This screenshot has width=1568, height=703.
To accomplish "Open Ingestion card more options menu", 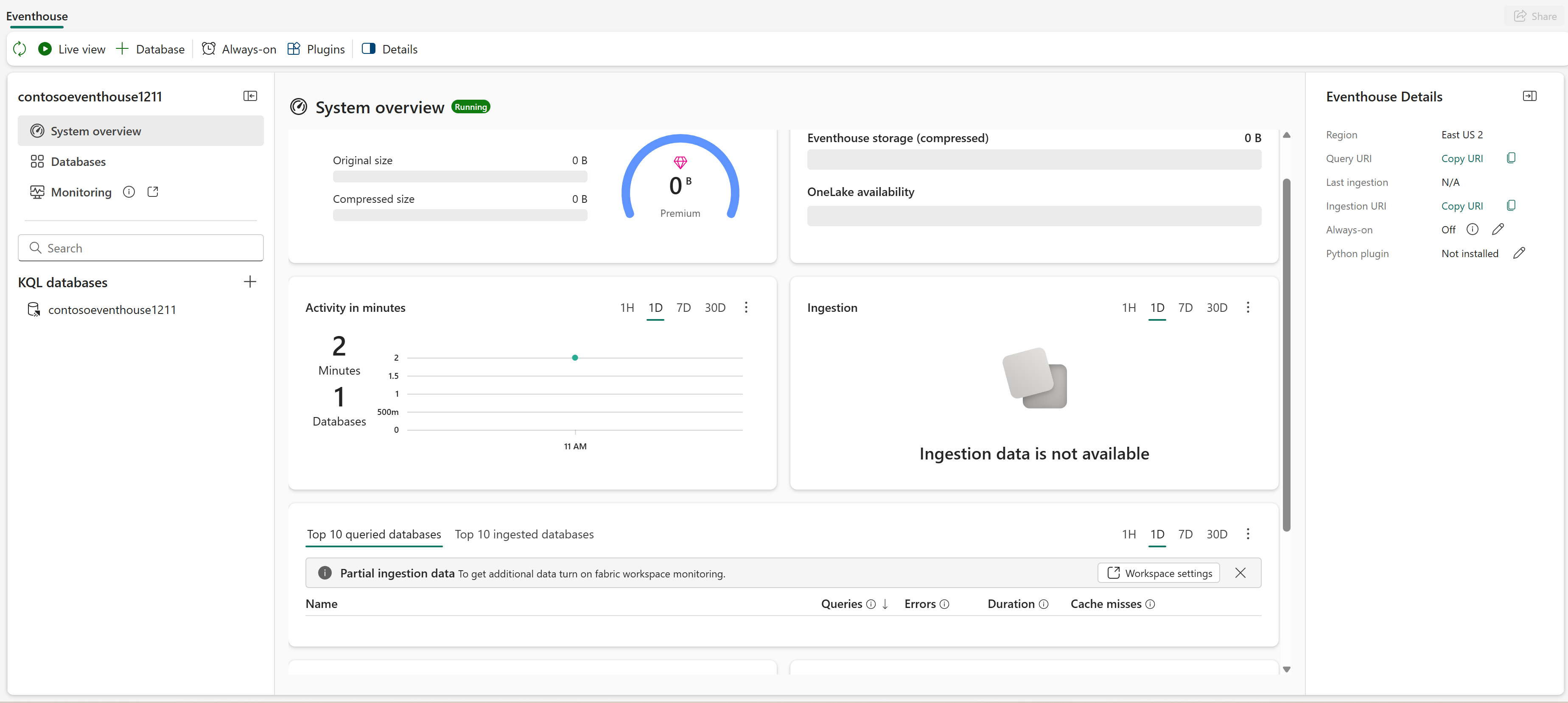I will click(1248, 307).
